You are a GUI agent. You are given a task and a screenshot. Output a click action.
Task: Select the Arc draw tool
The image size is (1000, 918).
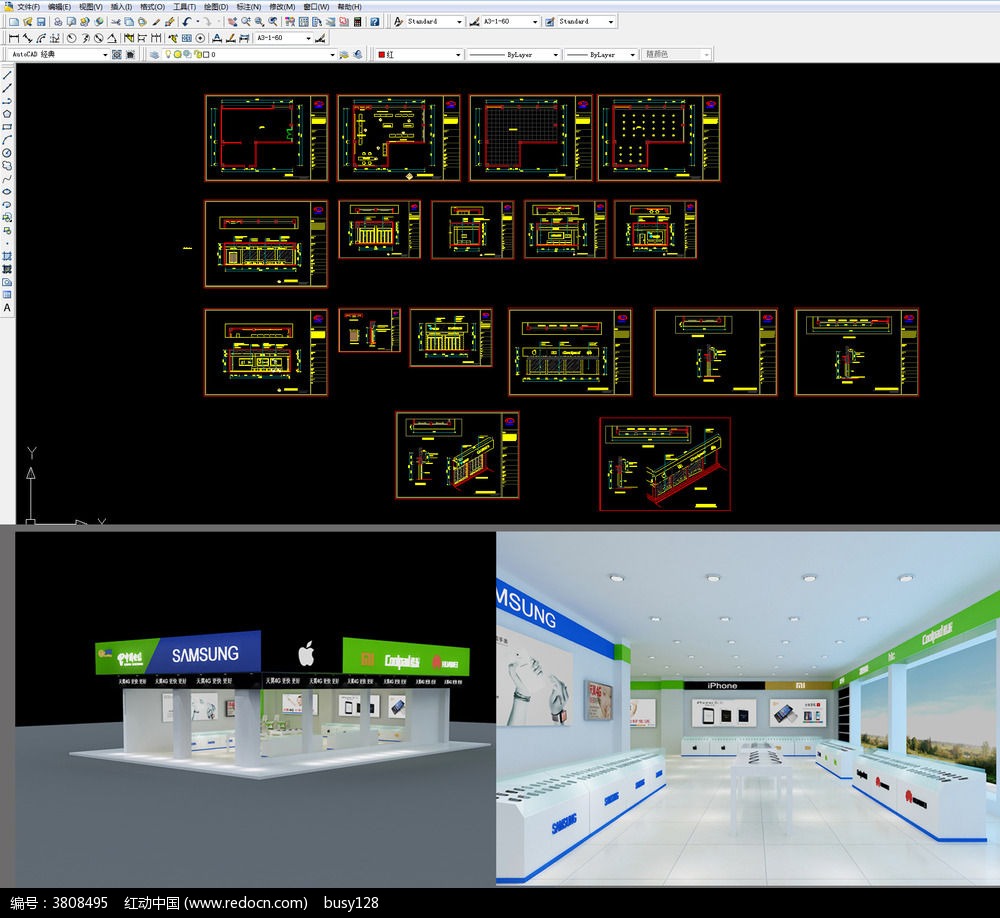point(7,140)
